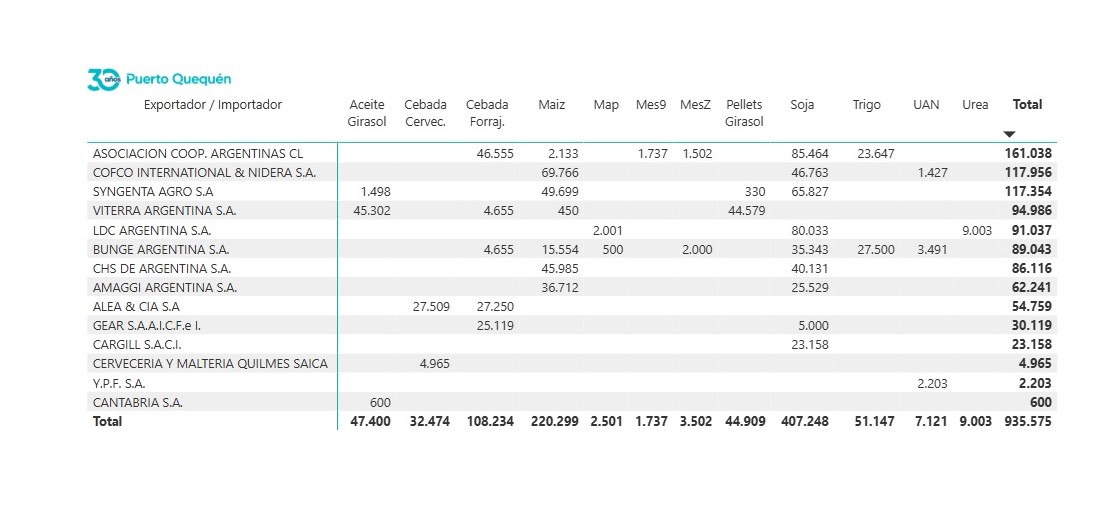This screenshot has width=1101, height=507.
Task: Select the SYNGENTA AGRO S.A row
Action: coord(572,191)
